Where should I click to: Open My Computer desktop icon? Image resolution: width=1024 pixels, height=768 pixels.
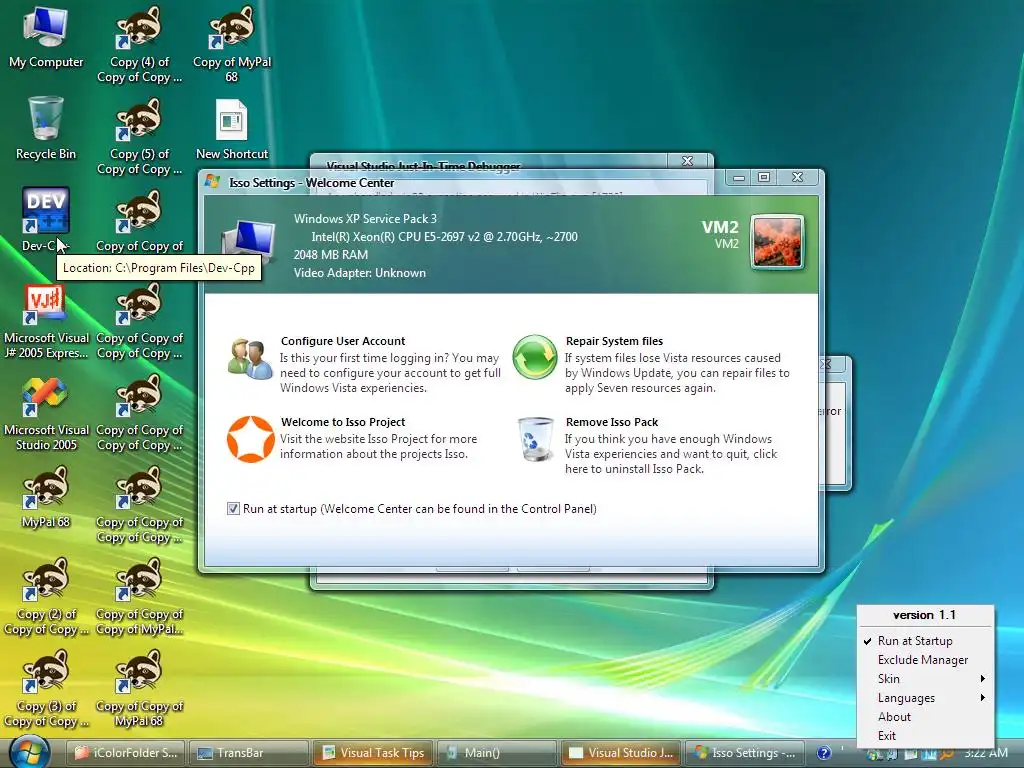point(46,38)
